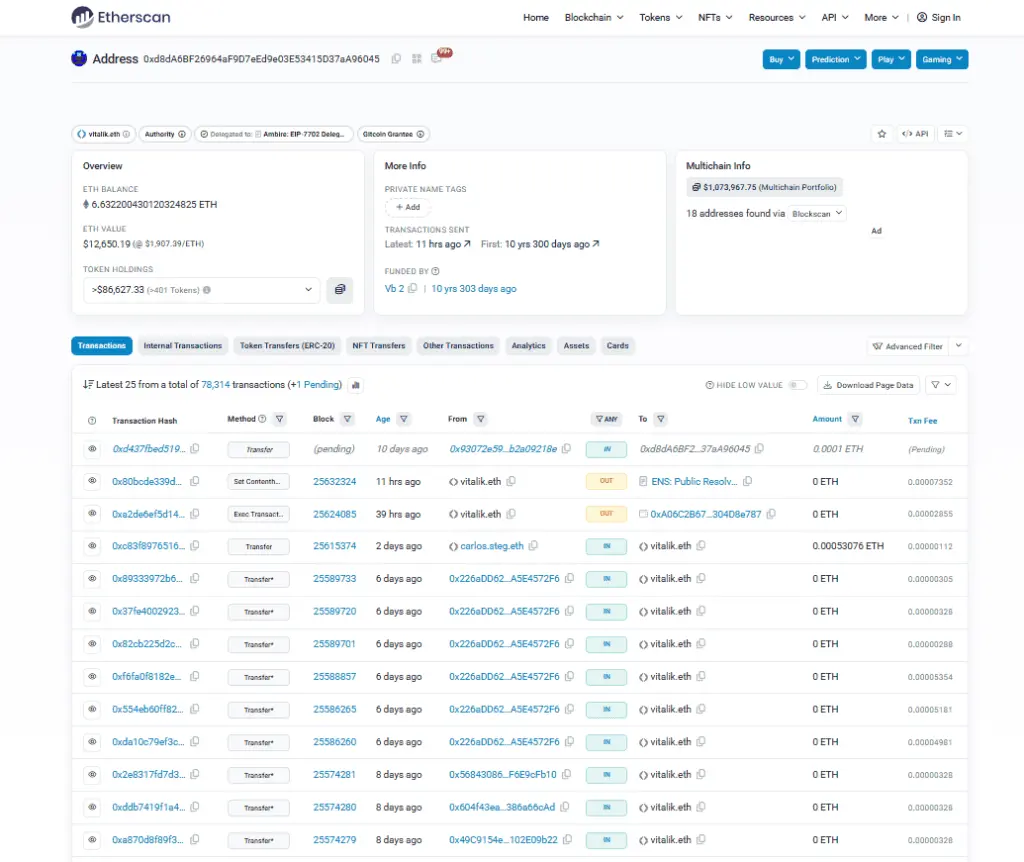Open 78,314 total transactions link
1024x862 pixels.
coord(216,385)
